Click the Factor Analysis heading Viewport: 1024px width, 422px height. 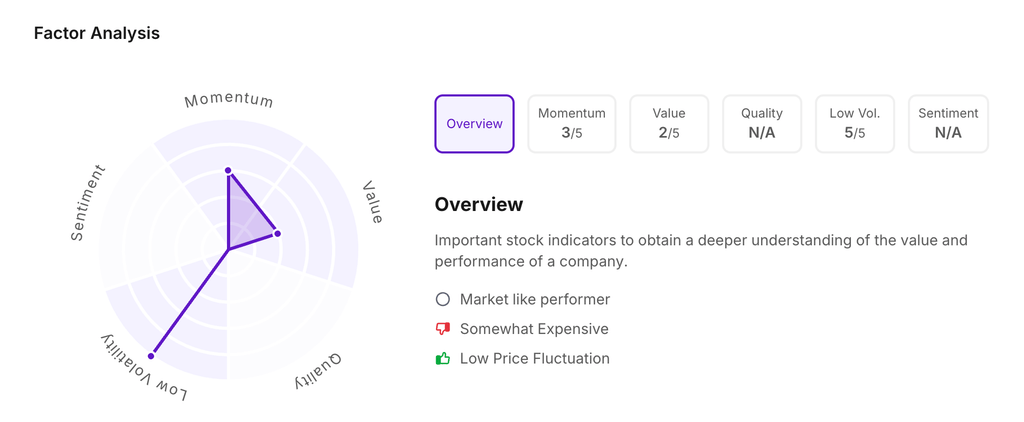tap(97, 33)
